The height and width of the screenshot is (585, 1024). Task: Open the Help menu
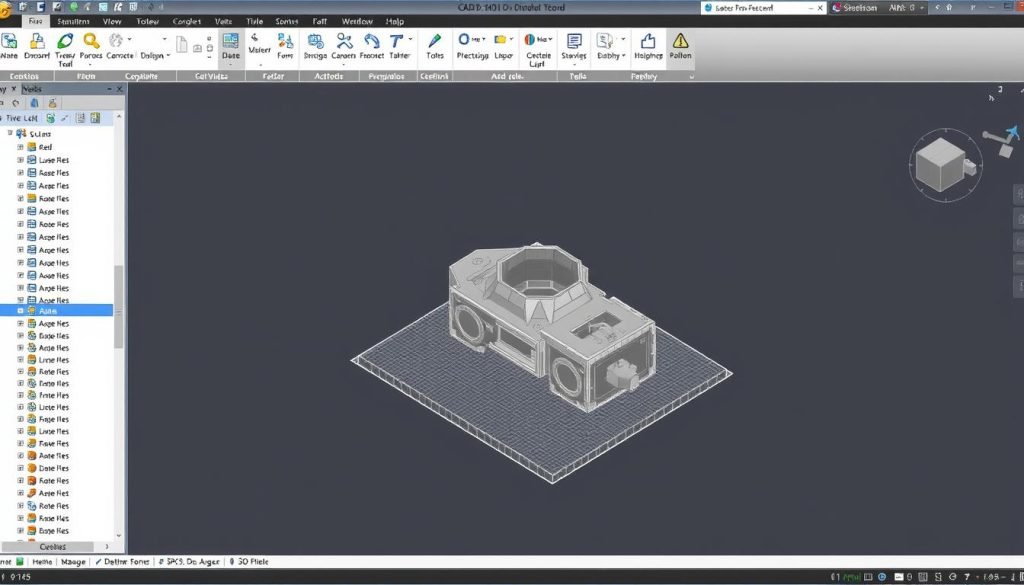(x=394, y=21)
